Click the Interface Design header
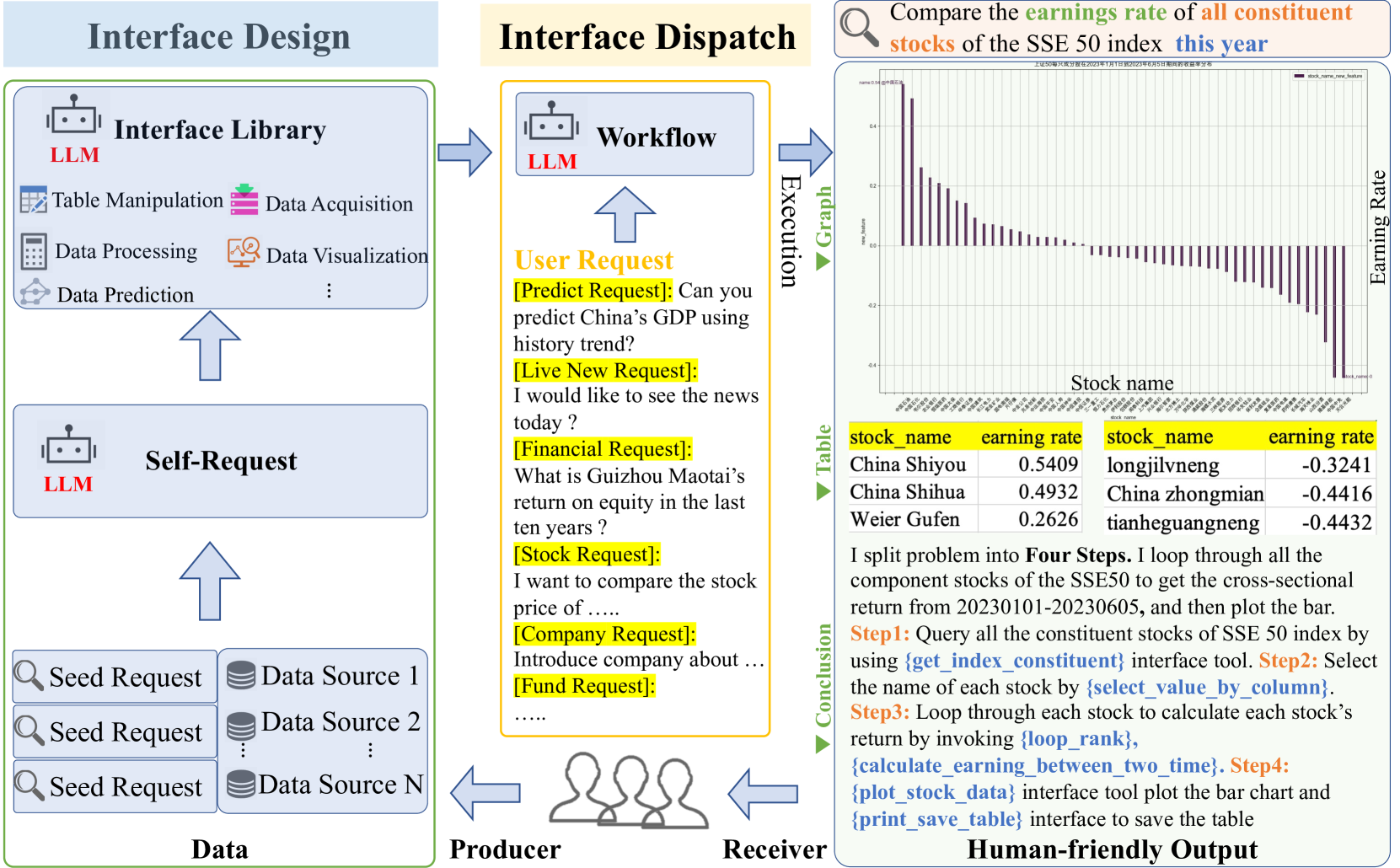Viewport: 1400px width, 868px height. [x=219, y=36]
